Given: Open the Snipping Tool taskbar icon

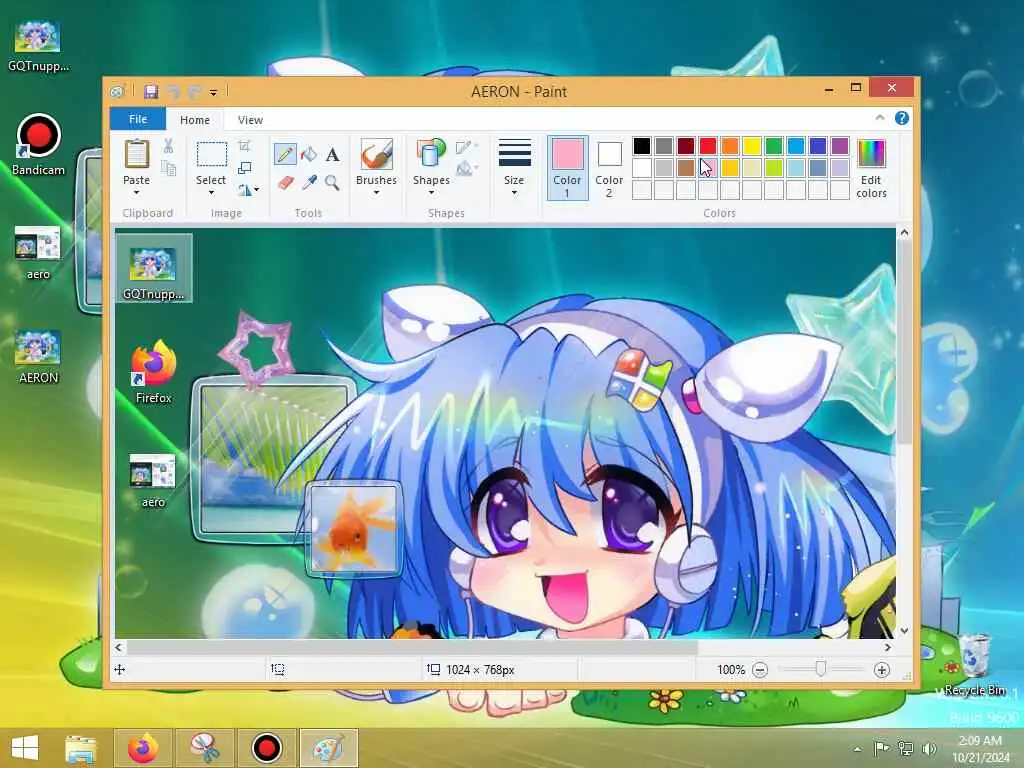Looking at the screenshot, I should coord(205,748).
